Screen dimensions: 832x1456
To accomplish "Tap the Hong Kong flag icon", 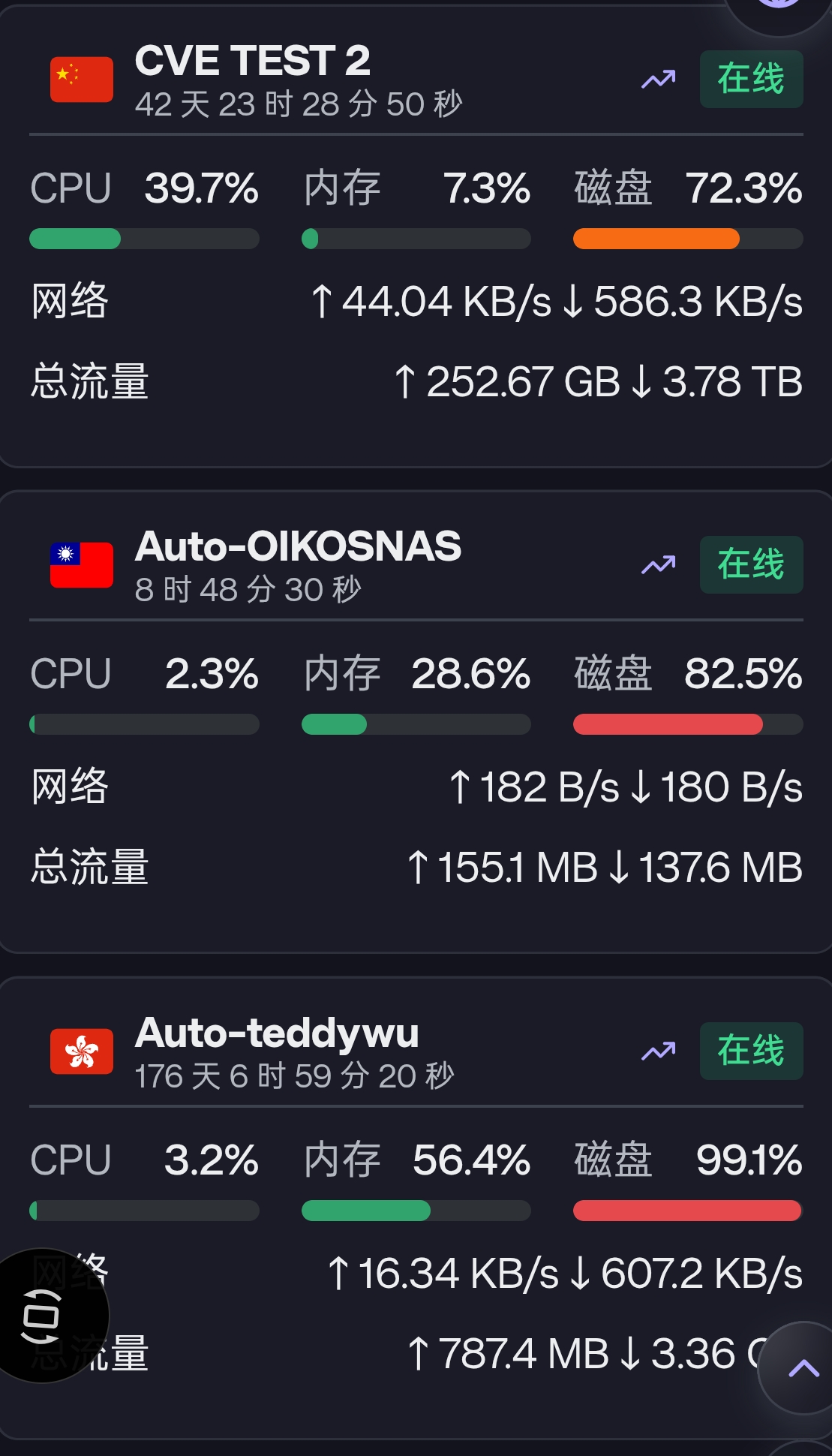I will tap(82, 1051).
